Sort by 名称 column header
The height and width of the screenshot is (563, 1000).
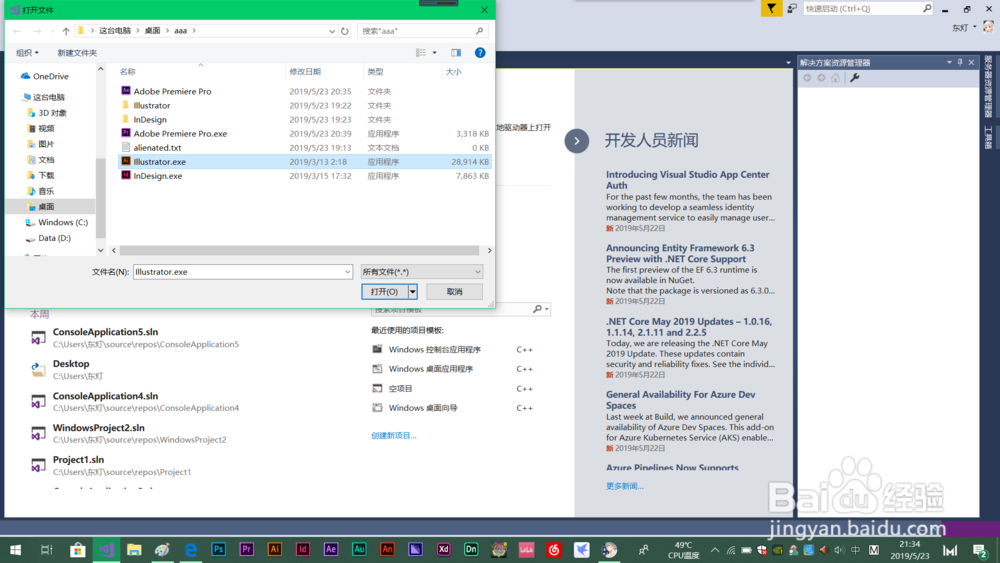tap(128, 71)
